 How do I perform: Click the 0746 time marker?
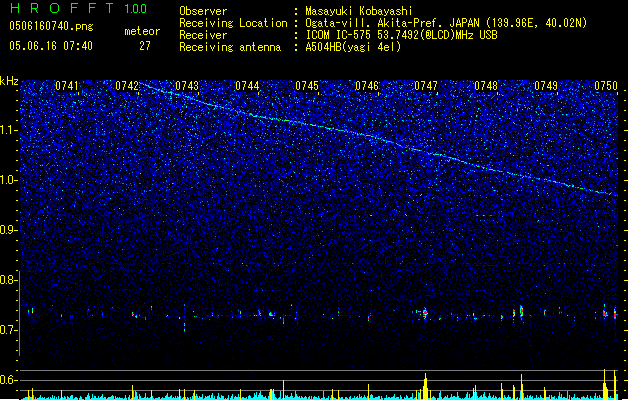(x=367, y=86)
